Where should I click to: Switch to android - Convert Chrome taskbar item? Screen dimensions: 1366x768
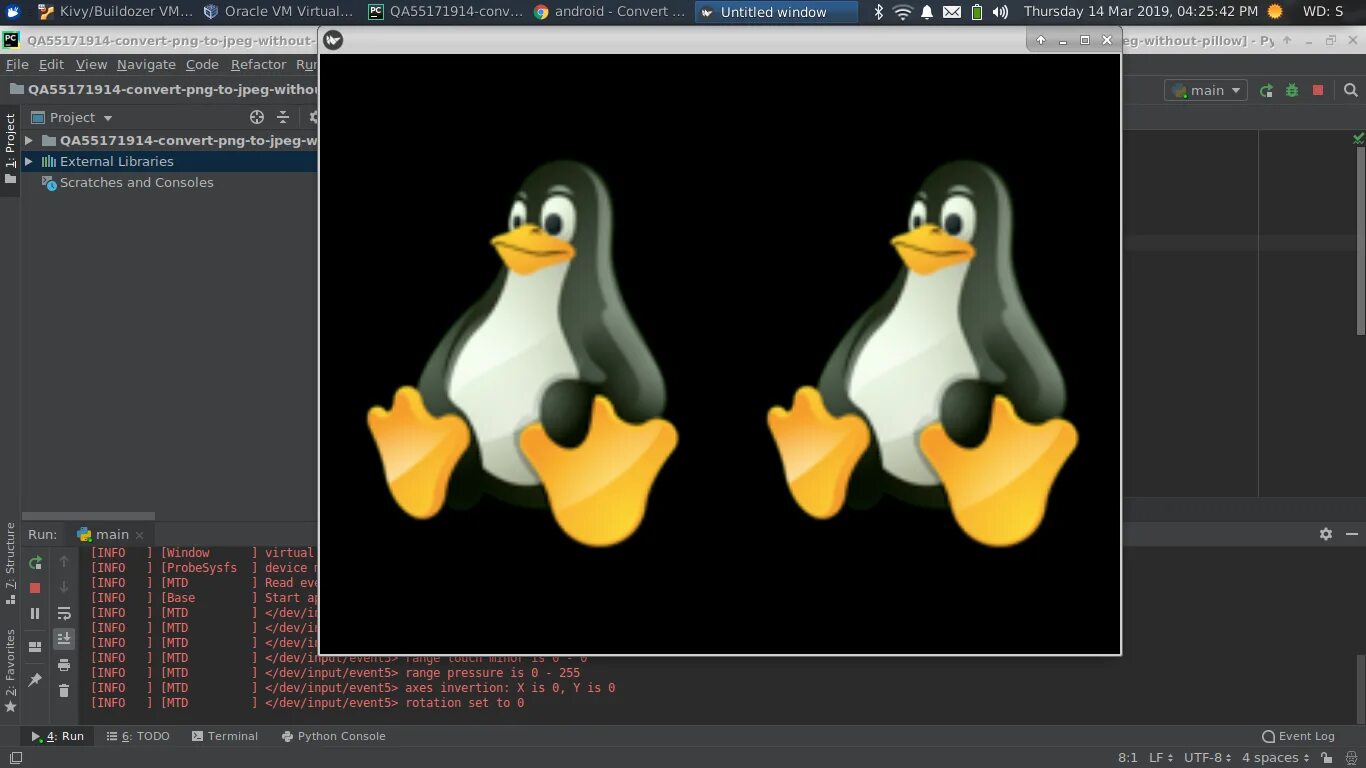coord(609,12)
